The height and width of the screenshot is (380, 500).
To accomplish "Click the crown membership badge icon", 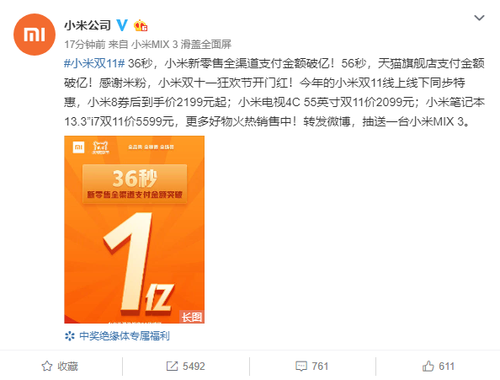I will (141, 25).
